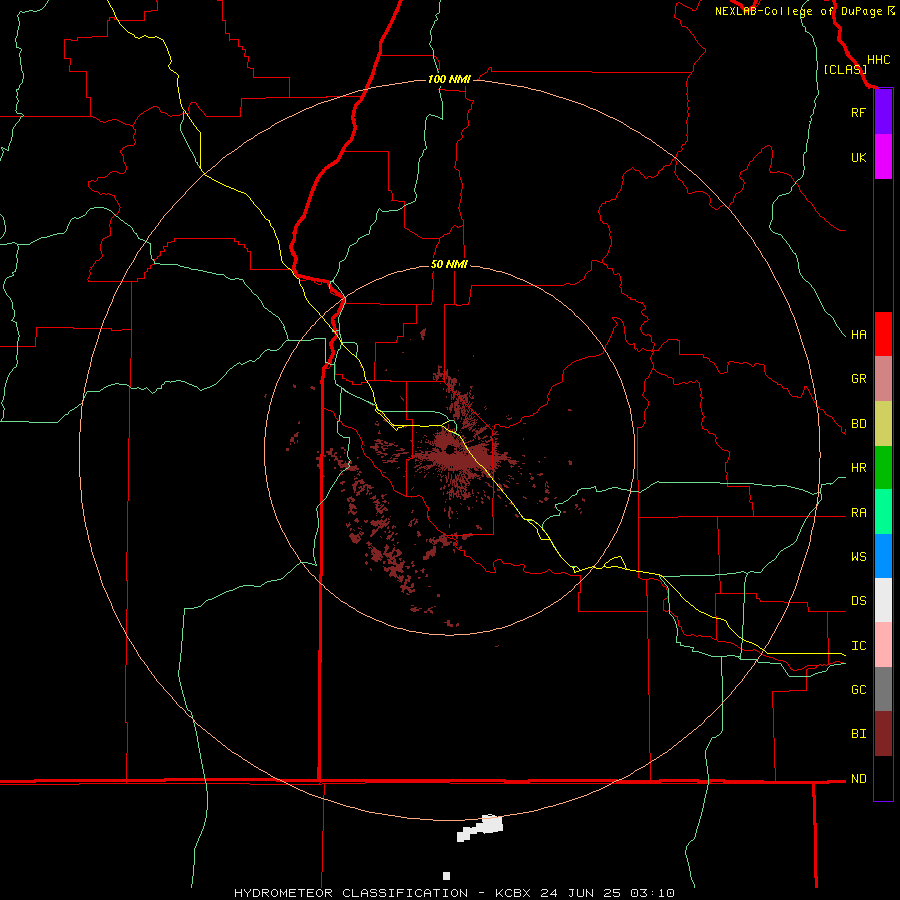900x900 pixels.
Task: Click the UK legend label
Action: (858, 158)
